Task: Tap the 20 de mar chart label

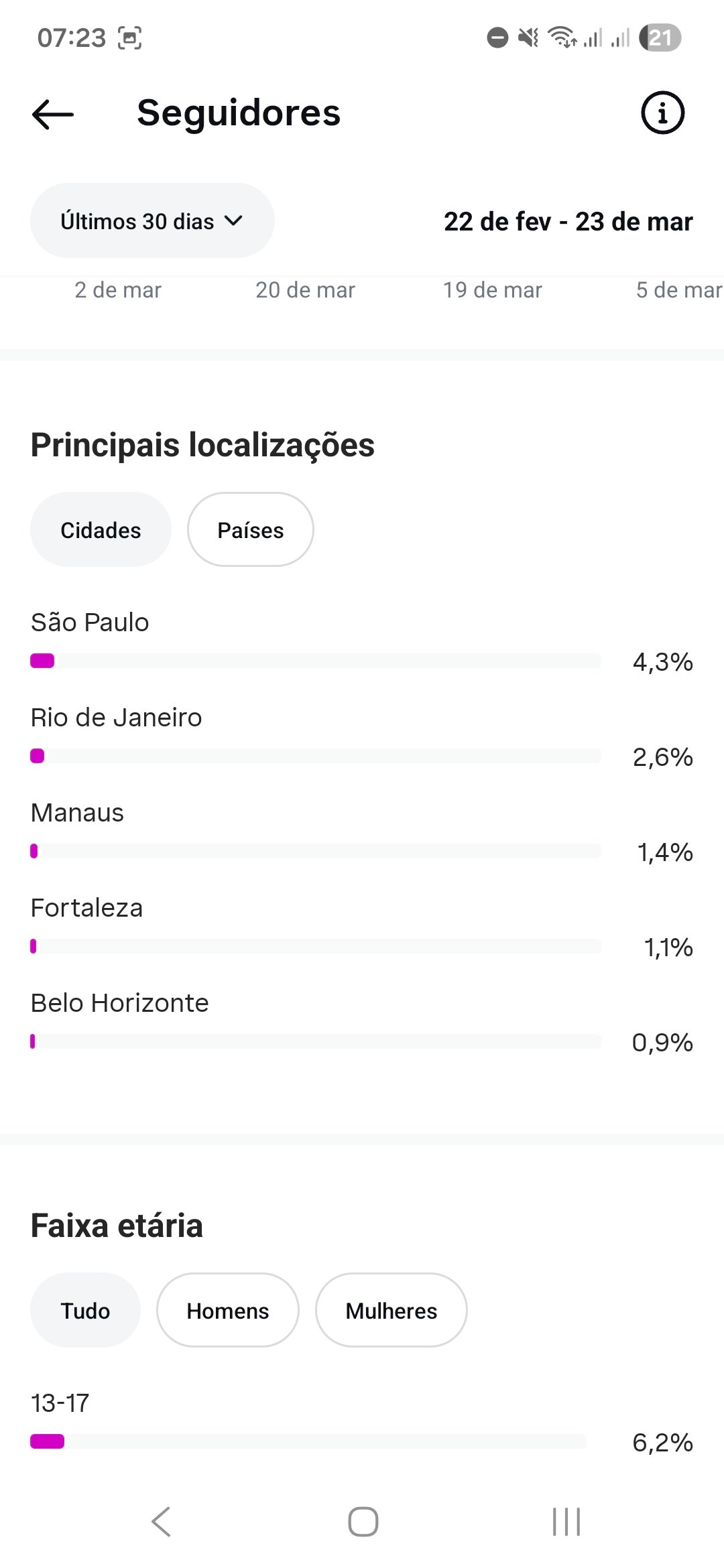Action: point(305,290)
